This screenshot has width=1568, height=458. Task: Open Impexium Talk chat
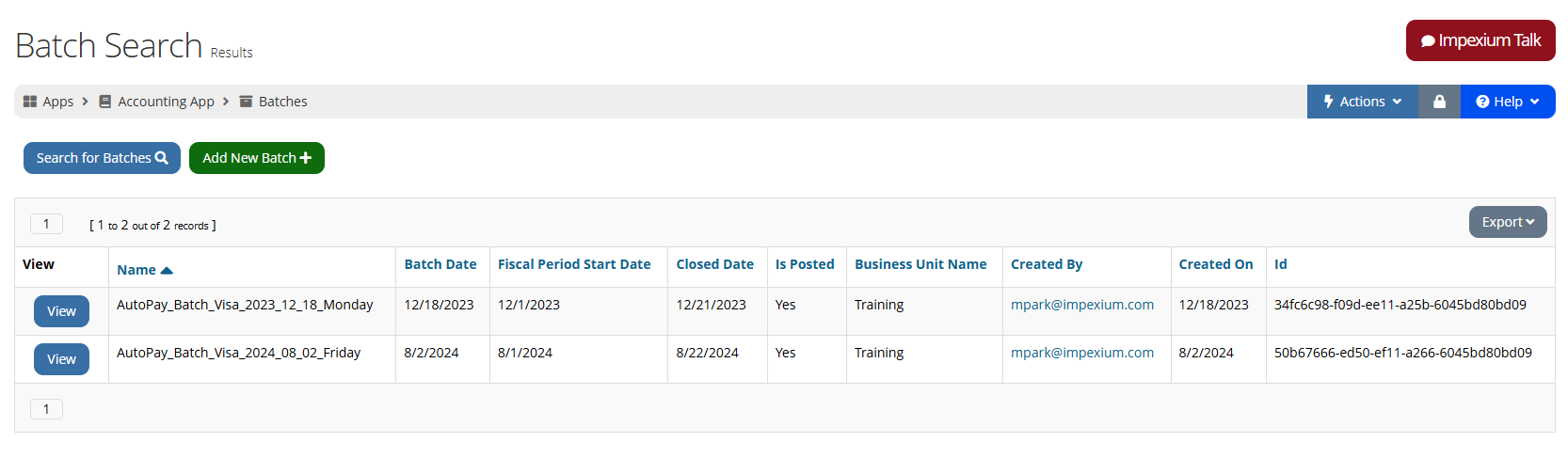click(1480, 40)
